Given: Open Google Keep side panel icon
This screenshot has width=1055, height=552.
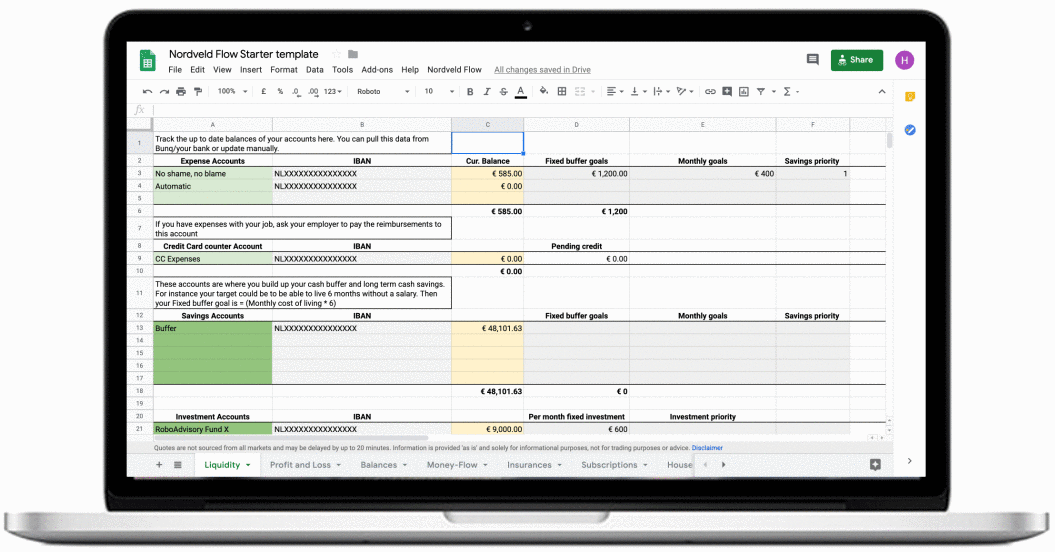Looking at the screenshot, I should (910, 97).
